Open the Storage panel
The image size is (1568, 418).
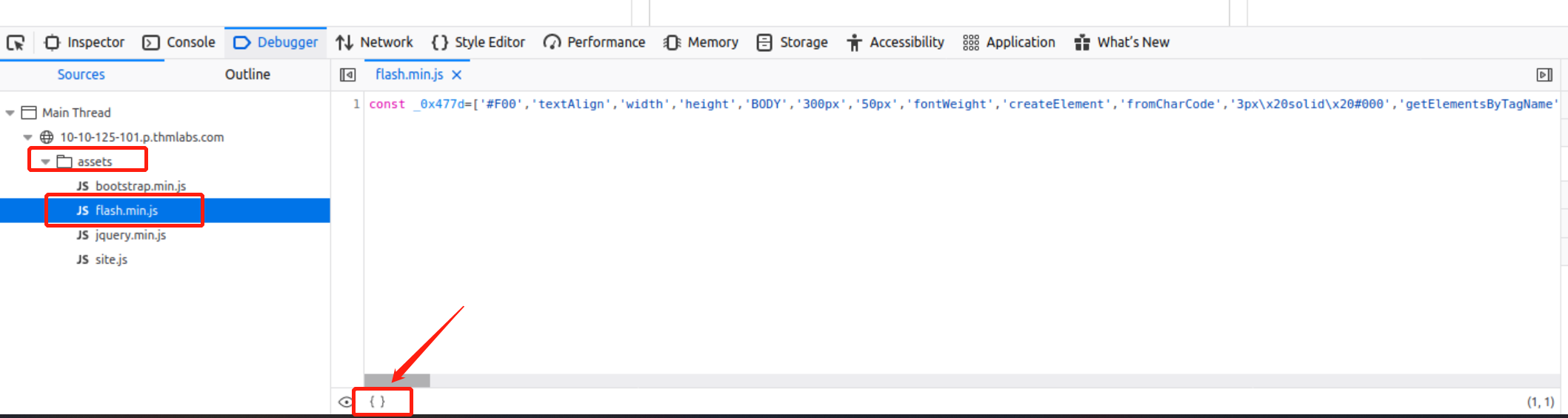point(793,43)
